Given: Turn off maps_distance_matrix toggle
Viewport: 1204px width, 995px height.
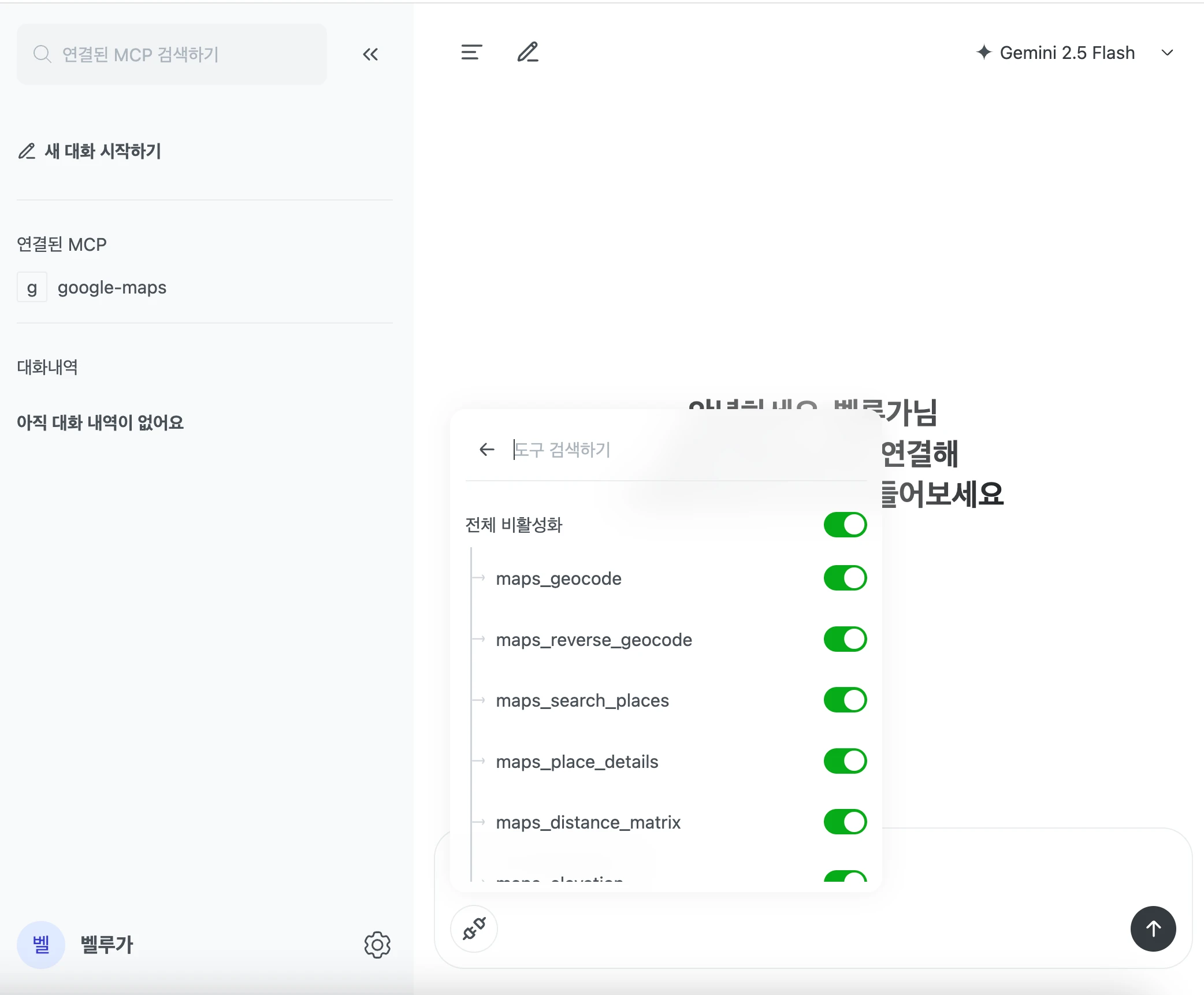Looking at the screenshot, I should [x=845, y=822].
